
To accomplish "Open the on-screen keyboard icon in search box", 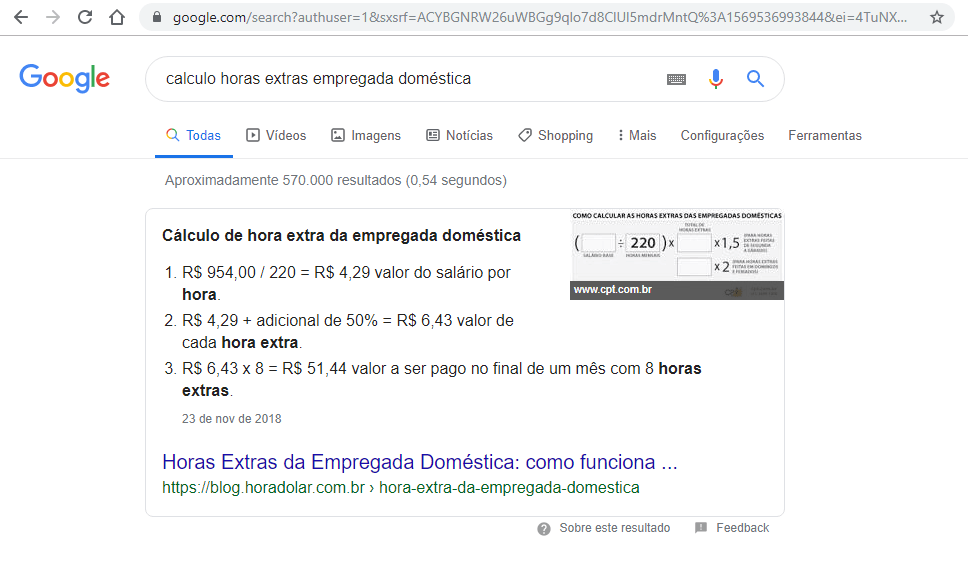I will (676, 79).
